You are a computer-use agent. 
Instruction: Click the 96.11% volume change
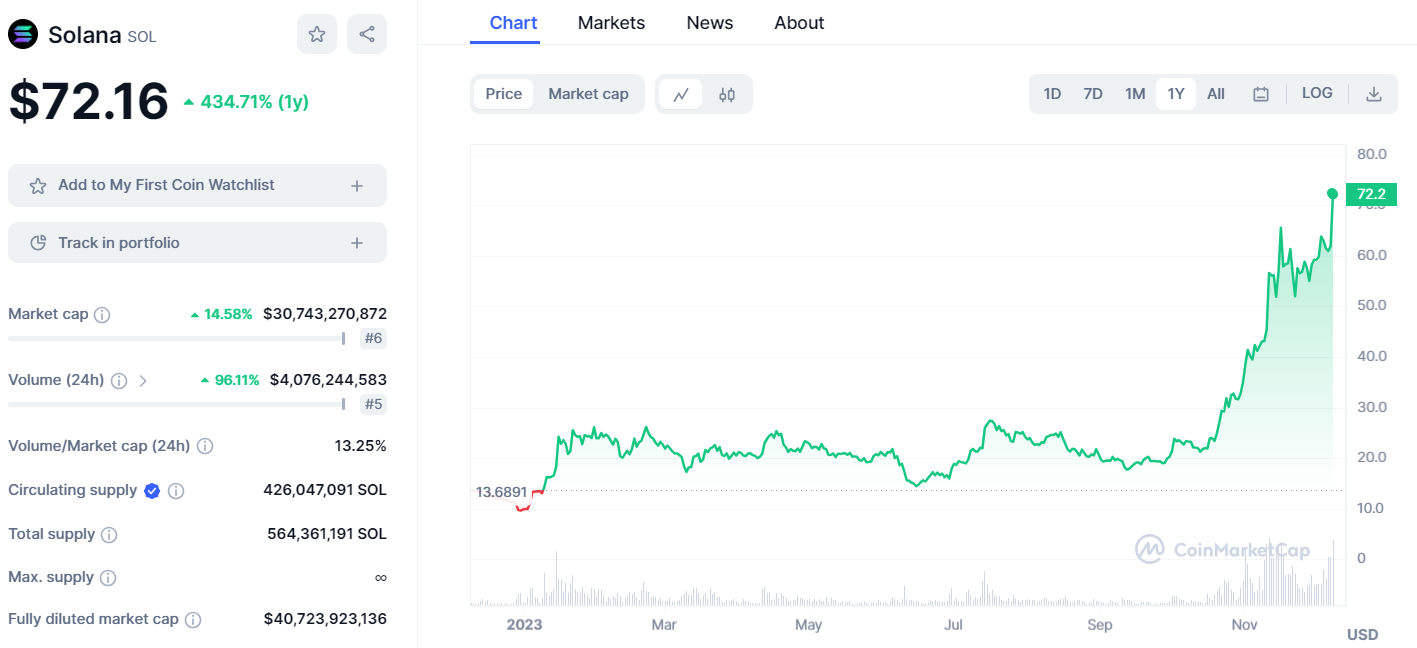coord(230,380)
